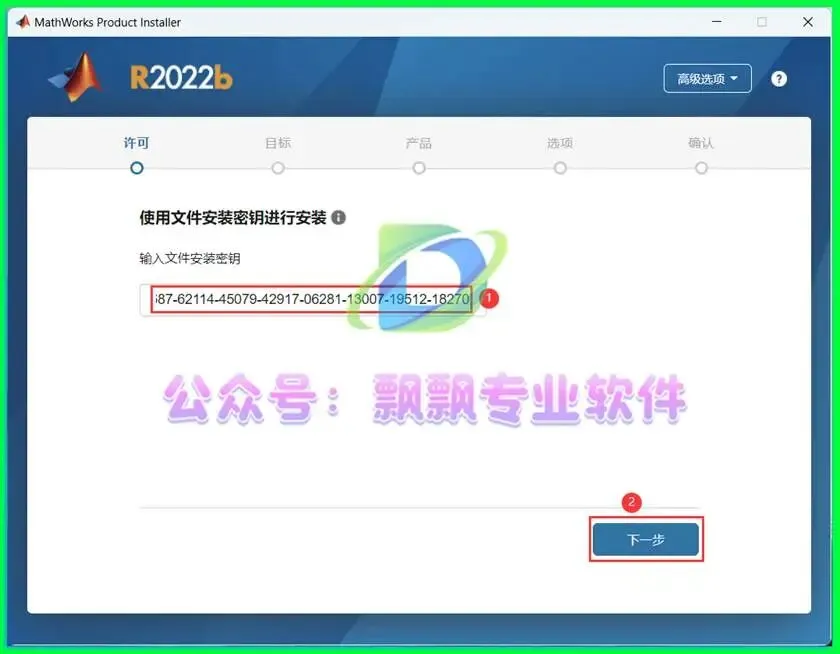Viewport: 840px width, 654px height.
Task: Close the MathWorks Product Installer window
Action: click(x=808, y=22)
